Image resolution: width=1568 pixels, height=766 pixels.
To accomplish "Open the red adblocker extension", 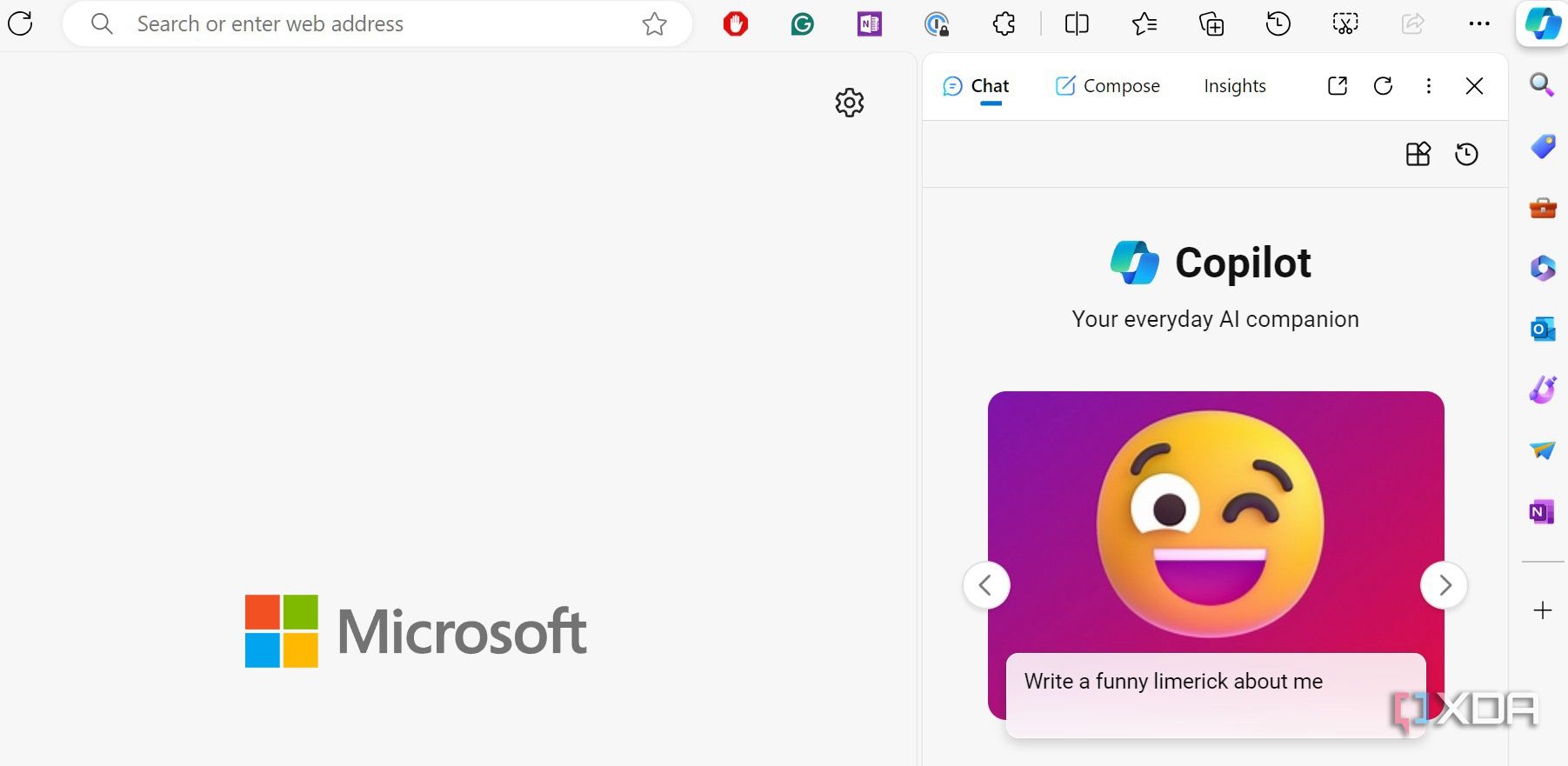I will click(x=736, y=24).
